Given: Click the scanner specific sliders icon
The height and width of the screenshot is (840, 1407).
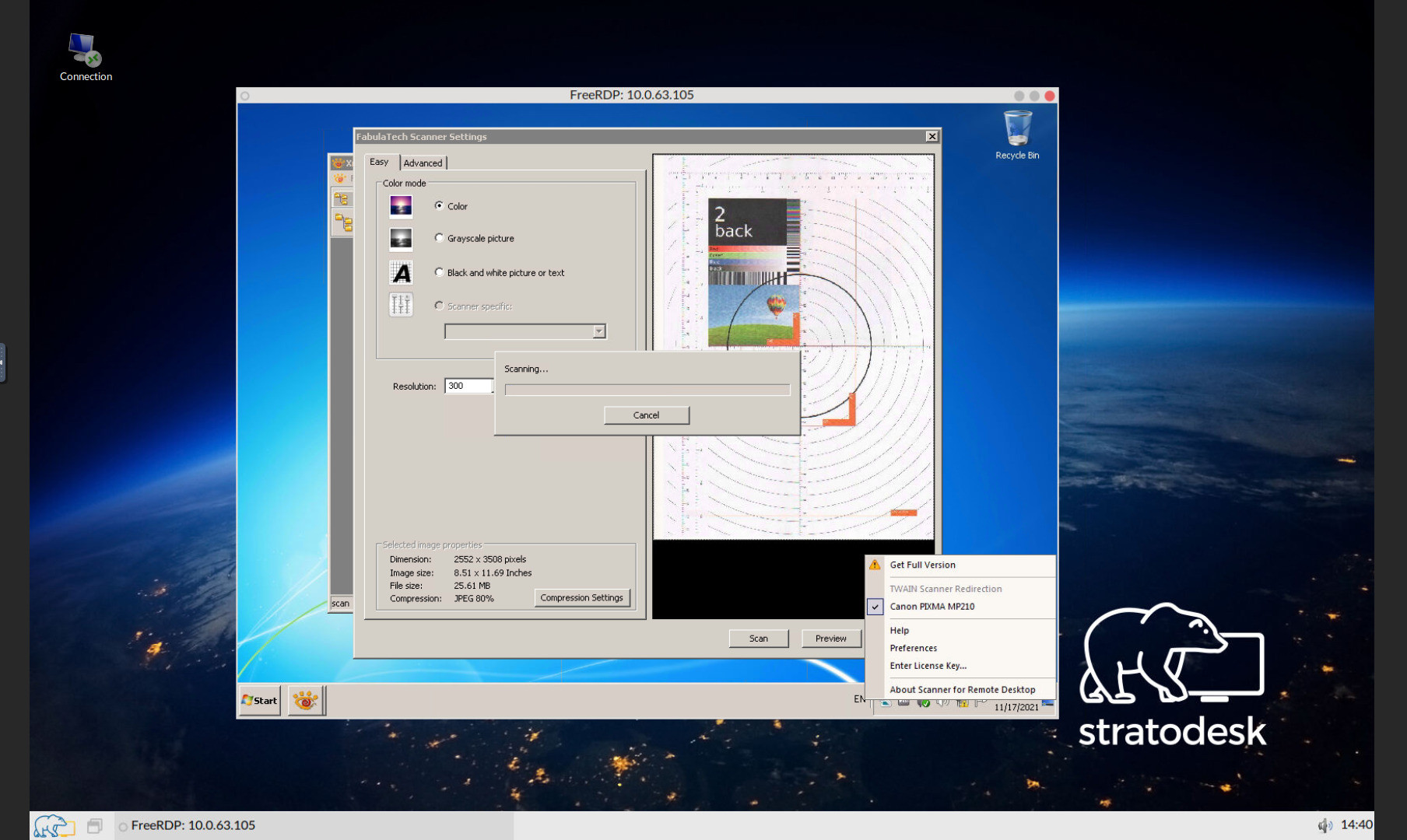Looking at the screenshot, I should point(400,305).
